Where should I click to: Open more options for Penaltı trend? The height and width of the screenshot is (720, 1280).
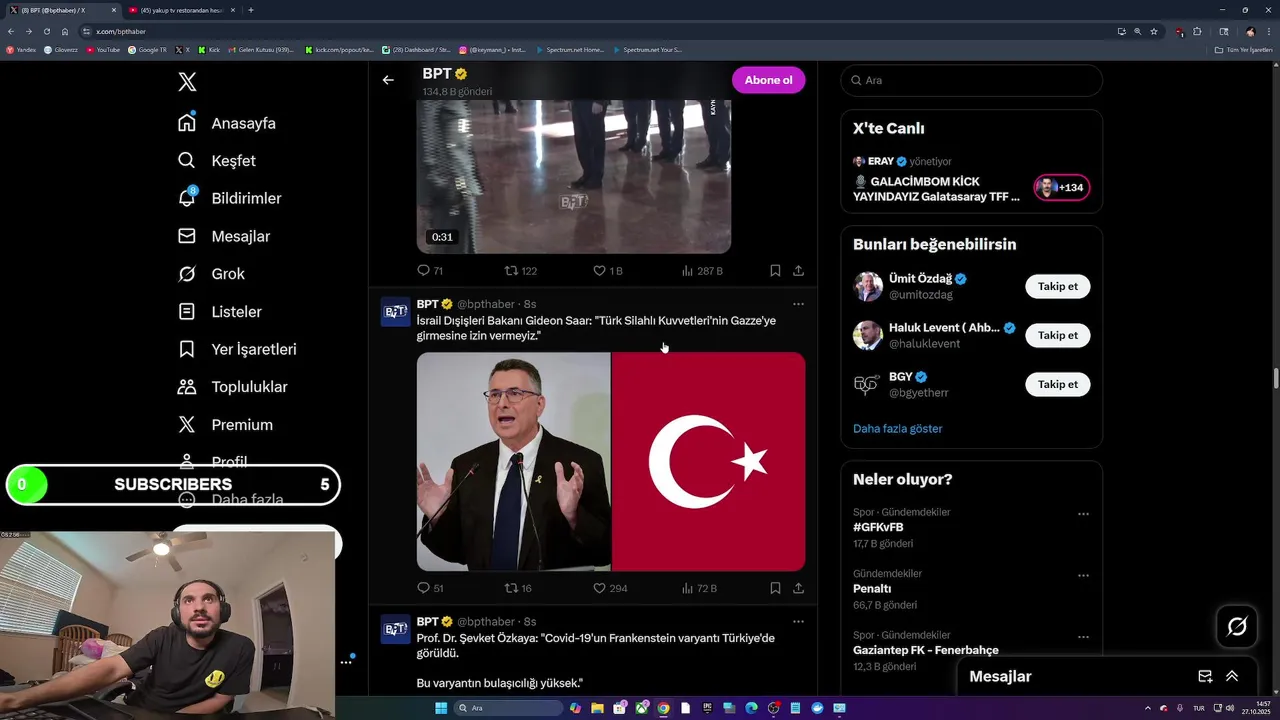(x=1083, y=576)
